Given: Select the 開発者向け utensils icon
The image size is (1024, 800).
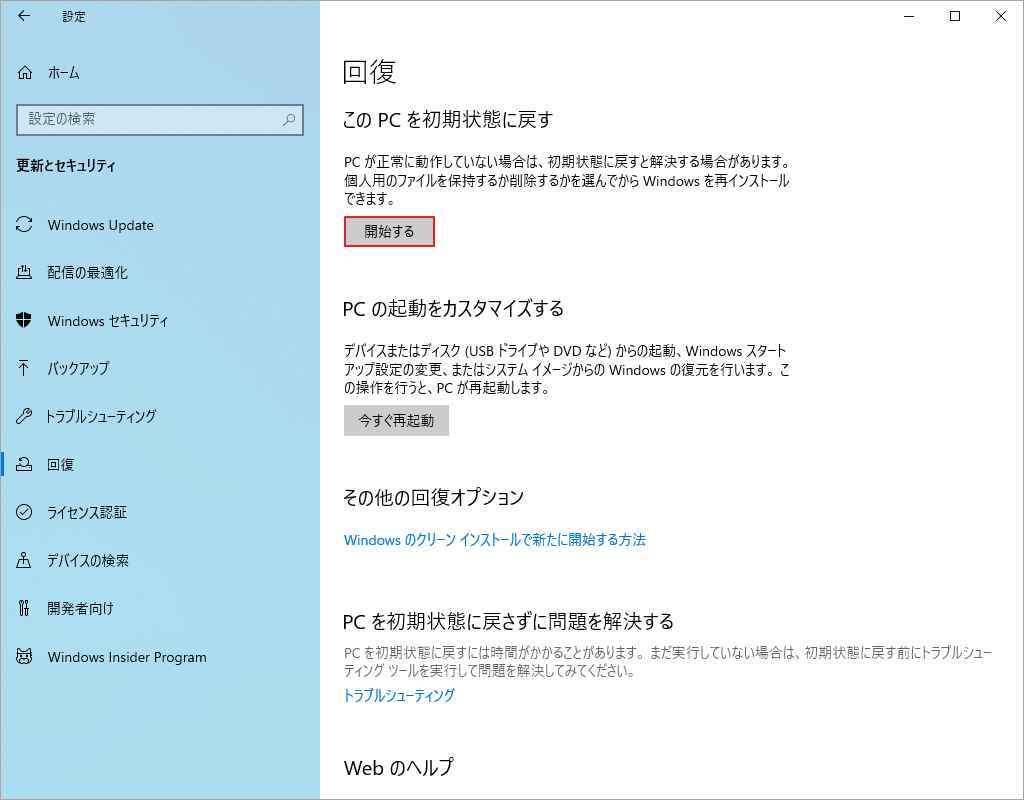Looking at the screenshot, I should coord(26,609).
